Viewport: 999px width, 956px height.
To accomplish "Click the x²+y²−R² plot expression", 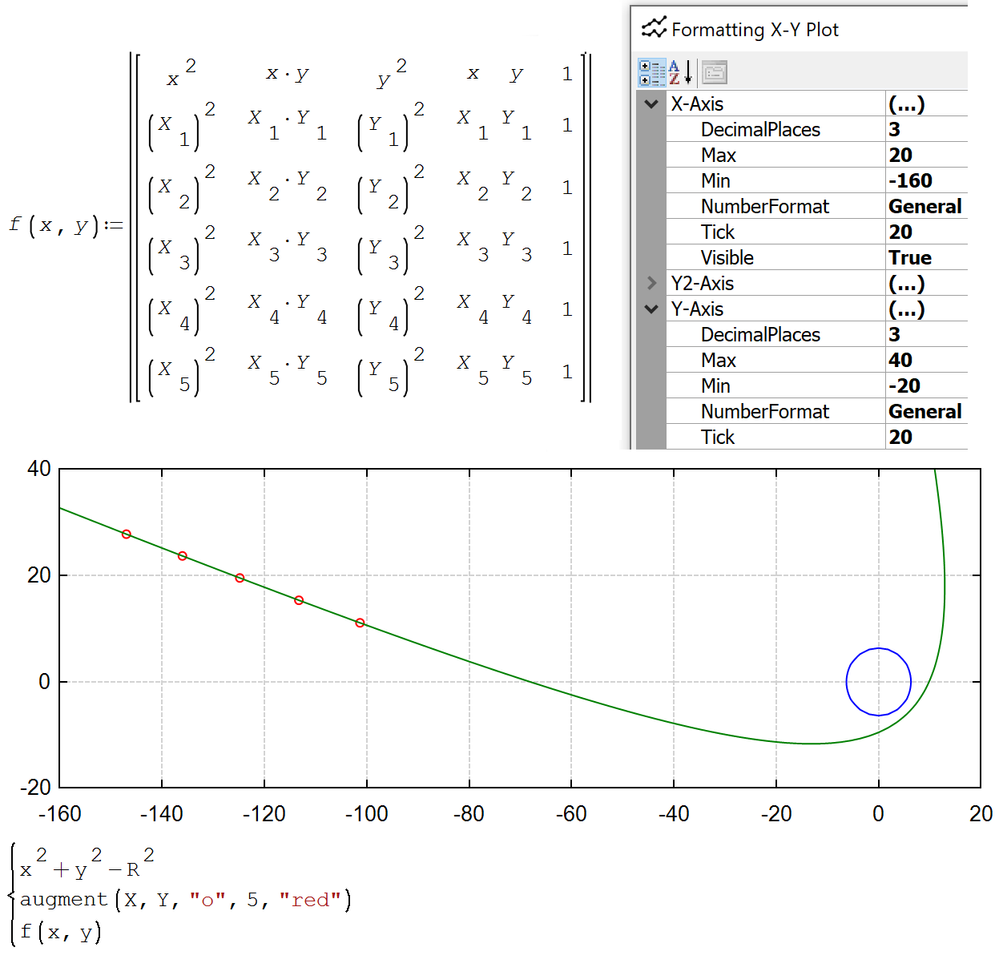I will [x=87, y=864].
